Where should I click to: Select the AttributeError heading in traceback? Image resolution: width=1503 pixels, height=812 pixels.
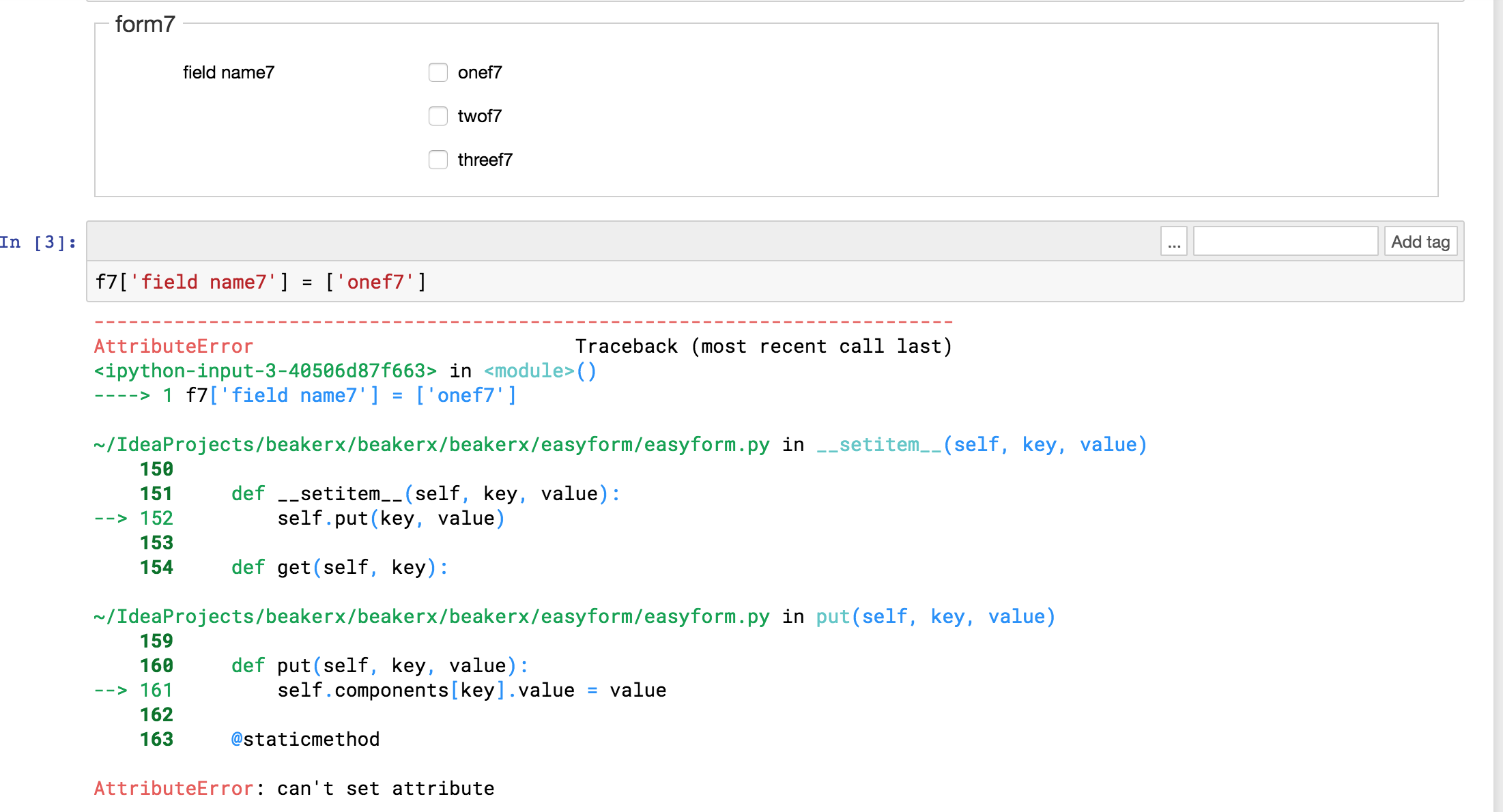tap(173, 346)
